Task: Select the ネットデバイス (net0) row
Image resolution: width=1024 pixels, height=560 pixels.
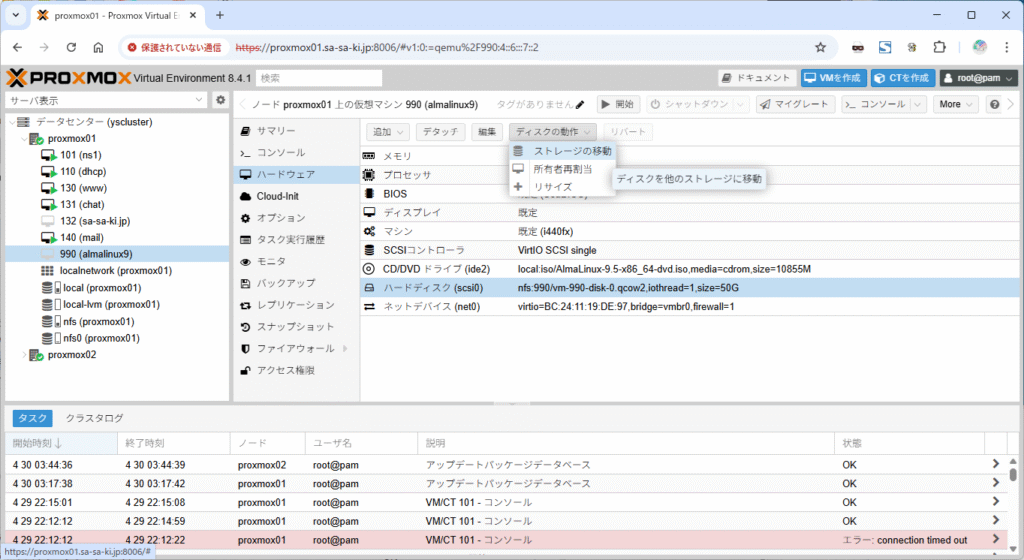Action: [690, 307]
